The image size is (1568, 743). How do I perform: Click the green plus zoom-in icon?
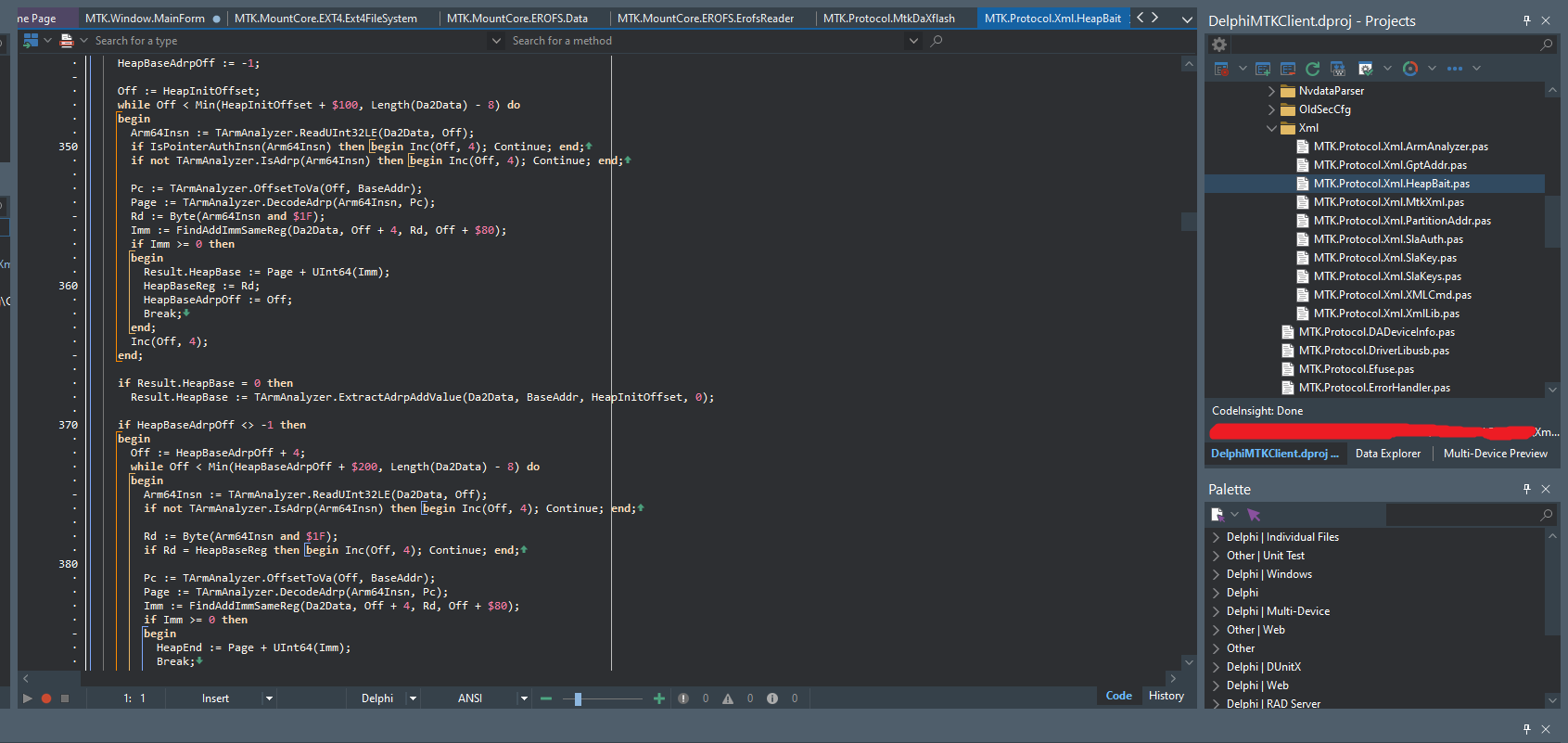pyautogui.click(x=659, y=698)
